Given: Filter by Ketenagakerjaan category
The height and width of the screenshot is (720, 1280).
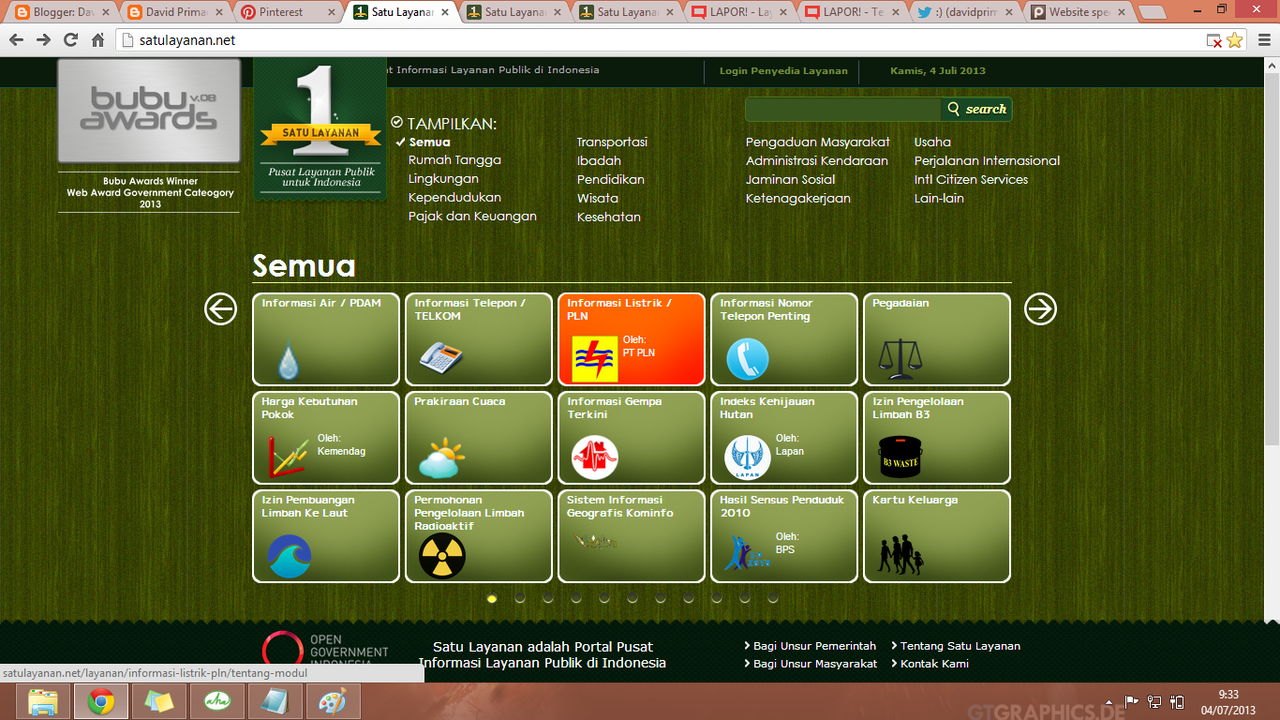Looking at the screenshot, I should (798, 199).
